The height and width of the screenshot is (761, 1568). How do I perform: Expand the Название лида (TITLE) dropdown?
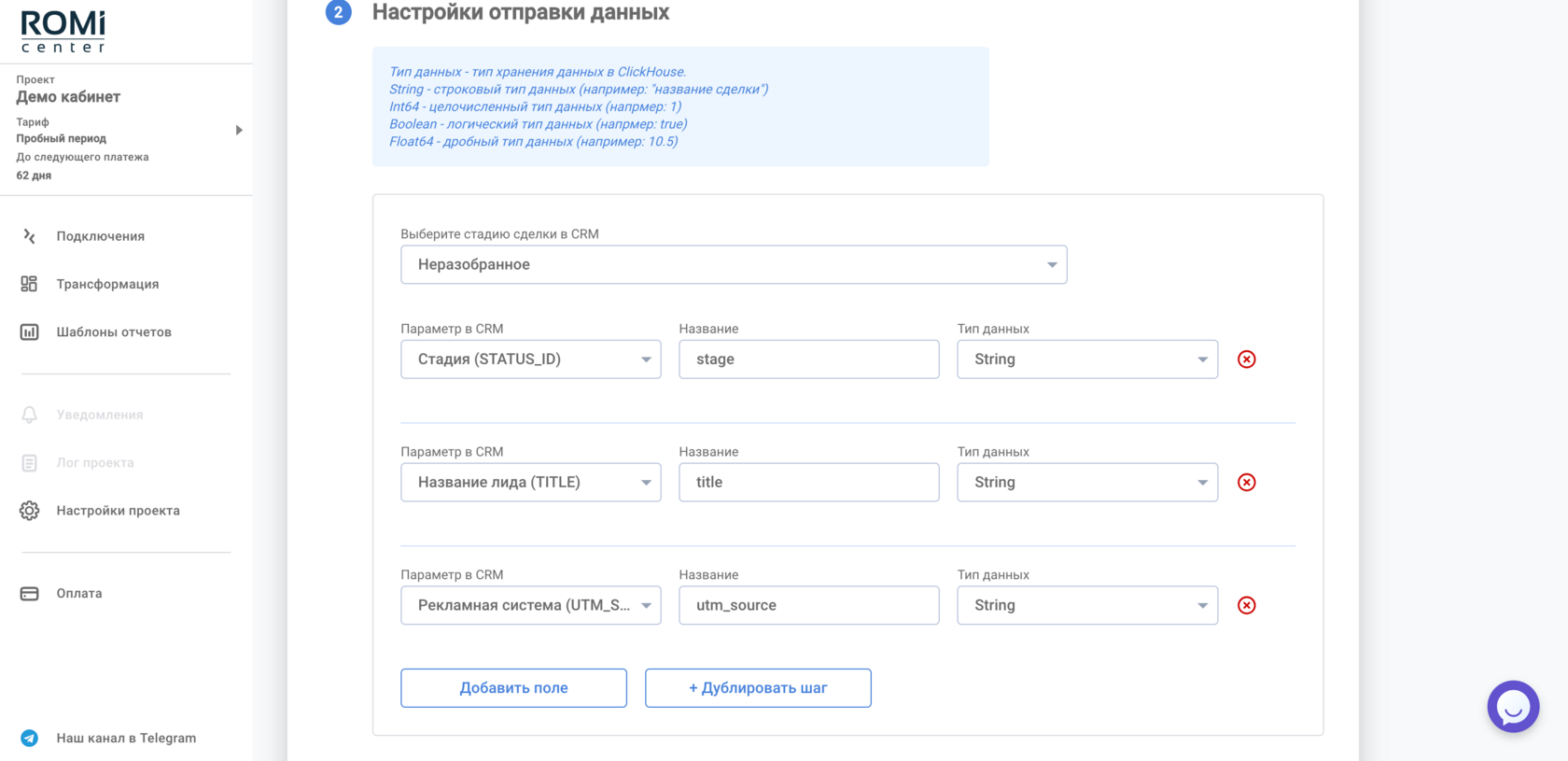pos(531,483)
